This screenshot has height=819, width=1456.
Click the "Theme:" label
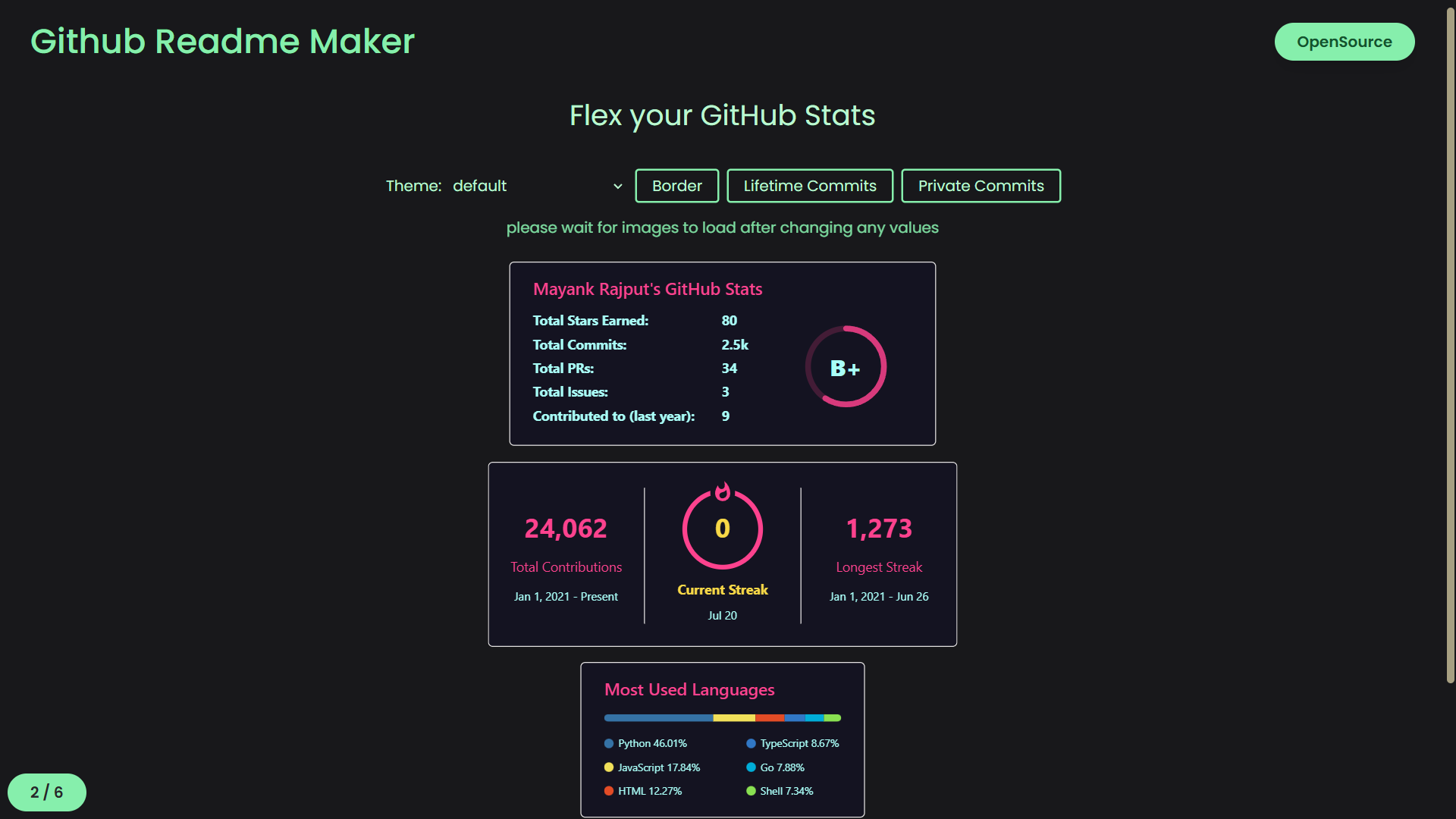413,186
